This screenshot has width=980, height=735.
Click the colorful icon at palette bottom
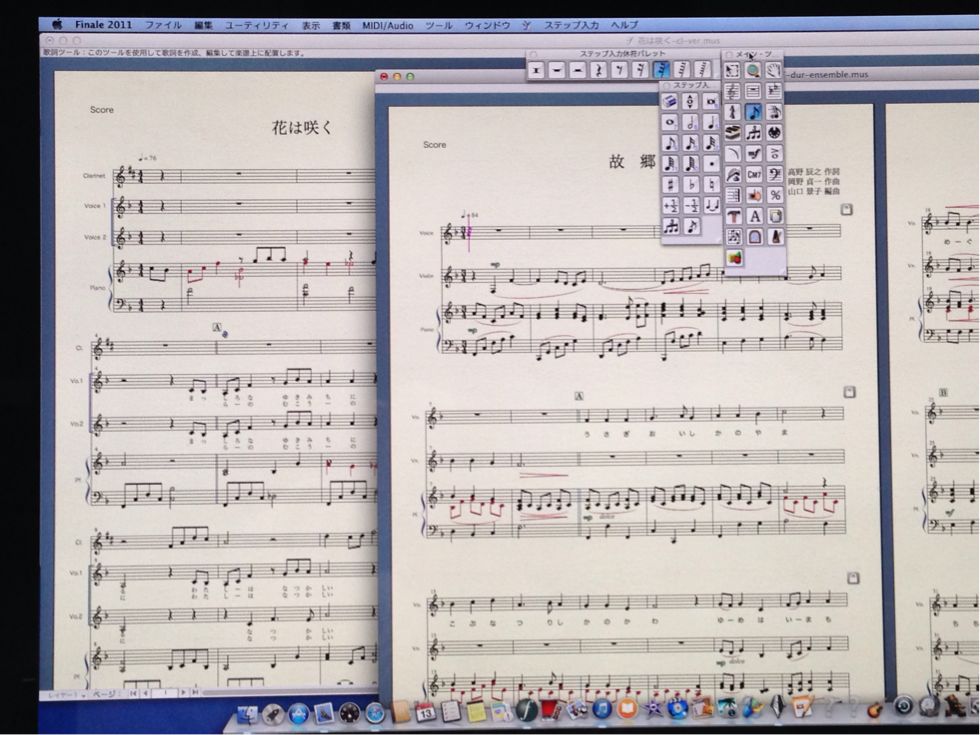[734, 258]
